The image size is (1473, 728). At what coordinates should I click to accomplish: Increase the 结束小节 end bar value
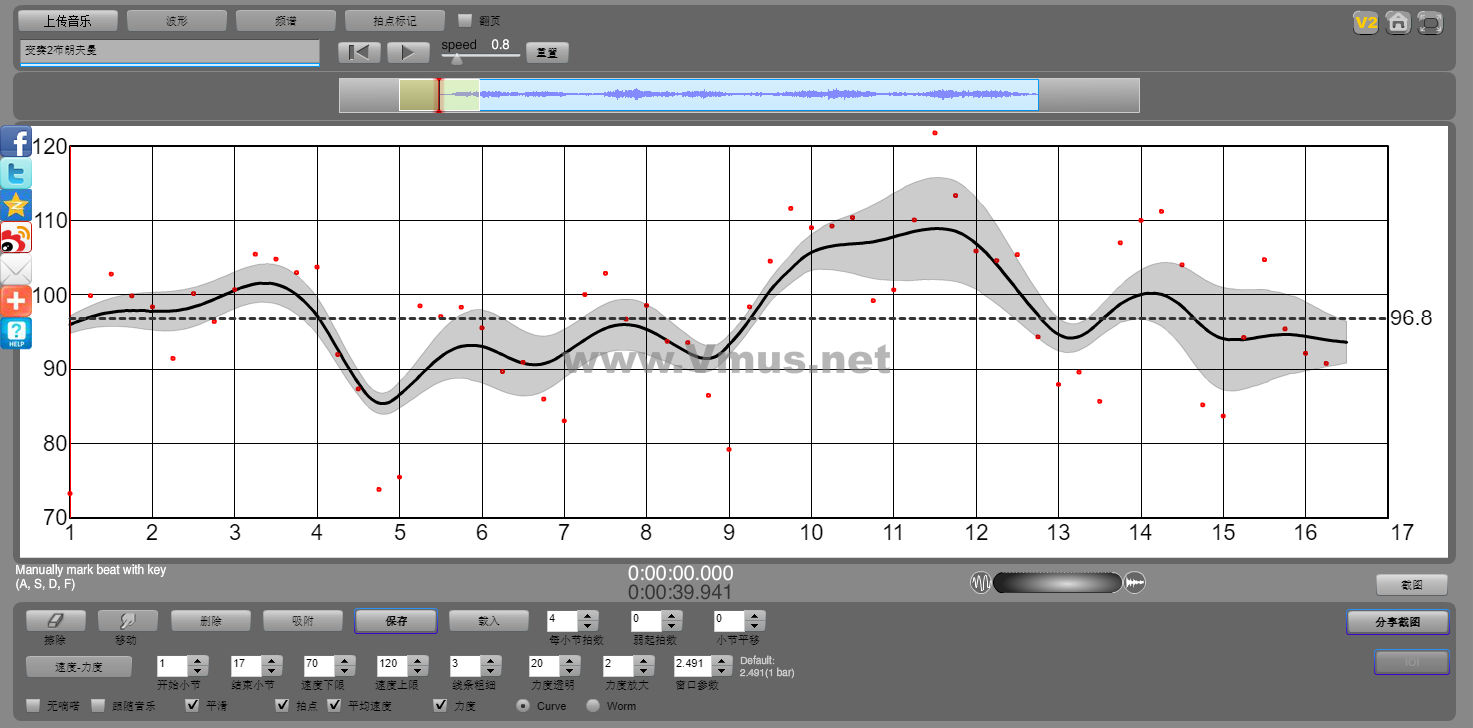click(x=270, y=660)
